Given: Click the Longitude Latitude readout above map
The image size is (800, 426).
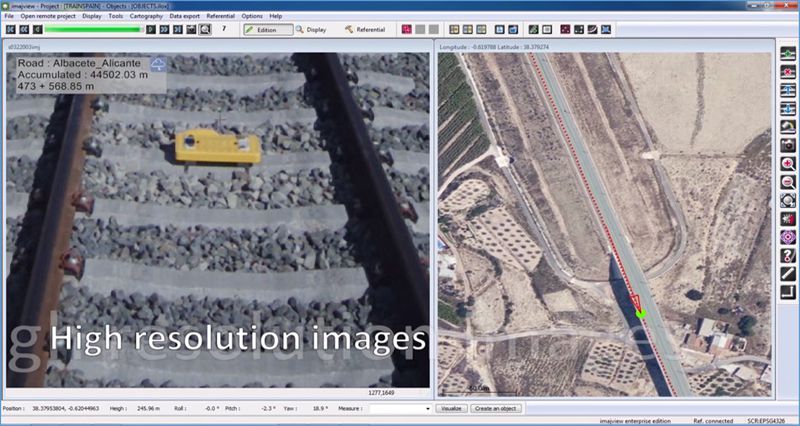Looking at the screenshot, I should coord(494,47).
